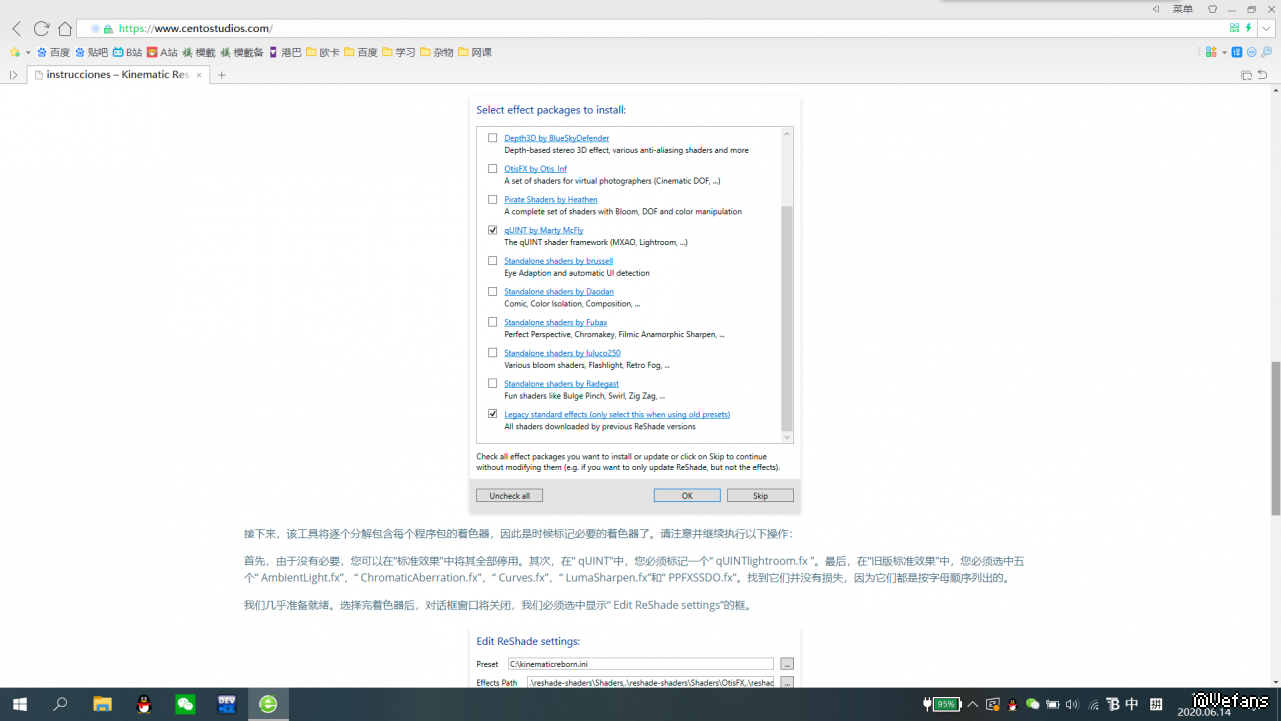Uncheck Legacy standard effects checkbox
This screenshot has width=1281, height=721.
point(492,414)
